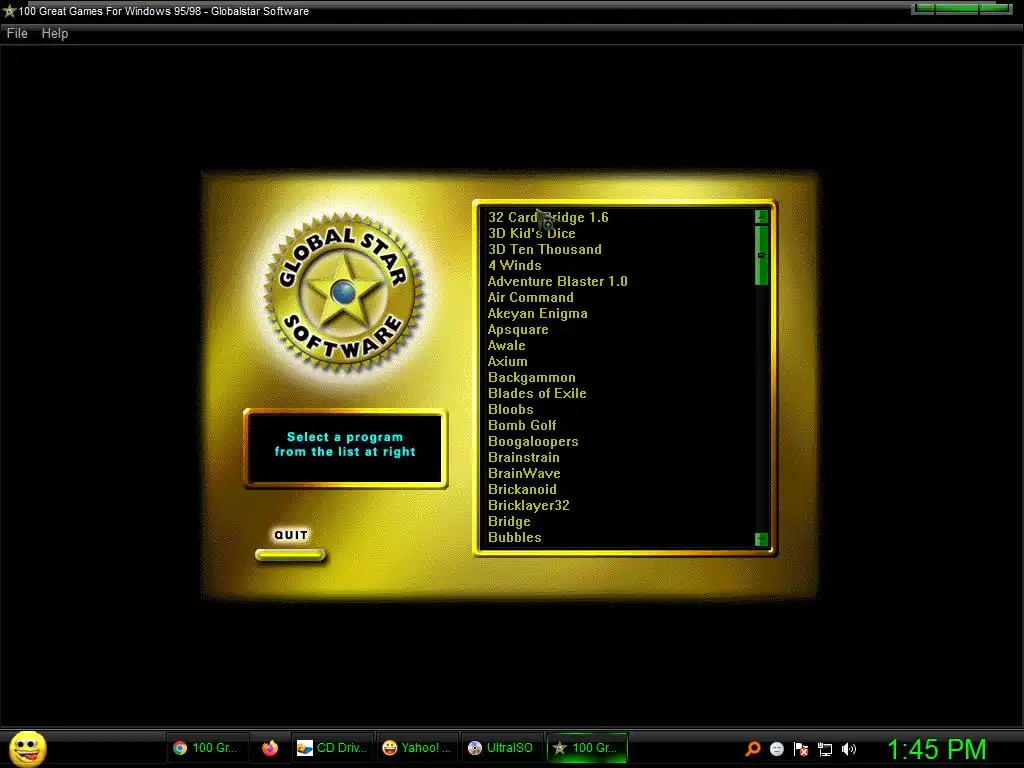Open the File menu
The width and height of the screenshot is (1024, 768).
tap(17, 33)
